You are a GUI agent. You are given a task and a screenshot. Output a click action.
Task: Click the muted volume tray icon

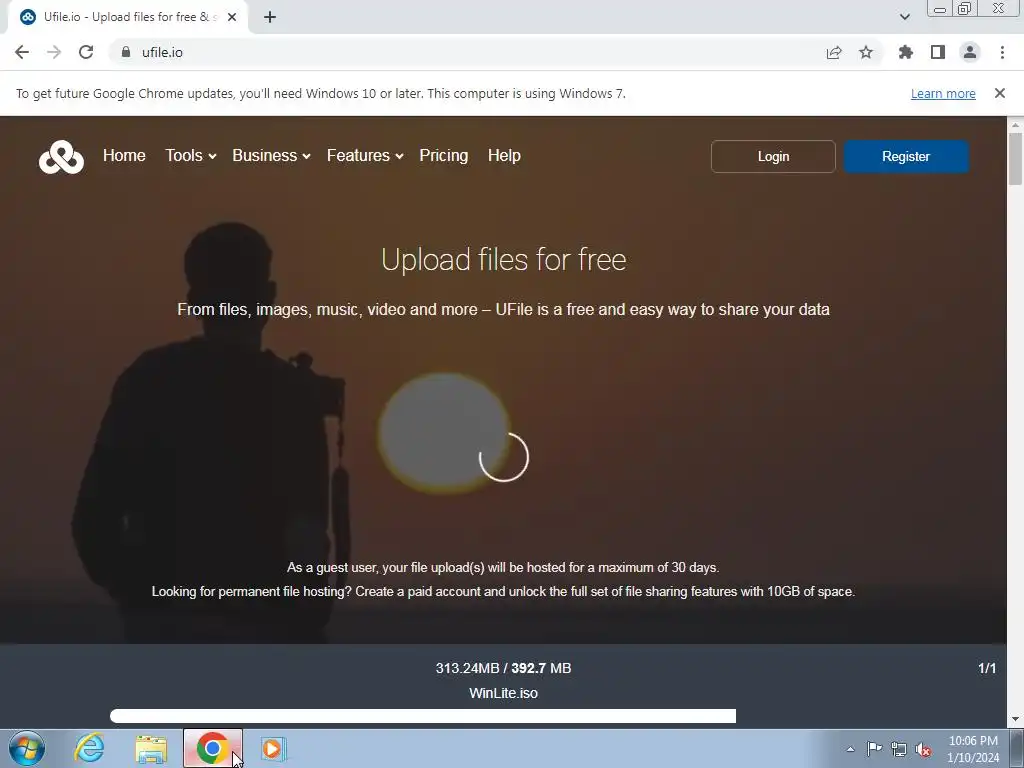[923, 749]
